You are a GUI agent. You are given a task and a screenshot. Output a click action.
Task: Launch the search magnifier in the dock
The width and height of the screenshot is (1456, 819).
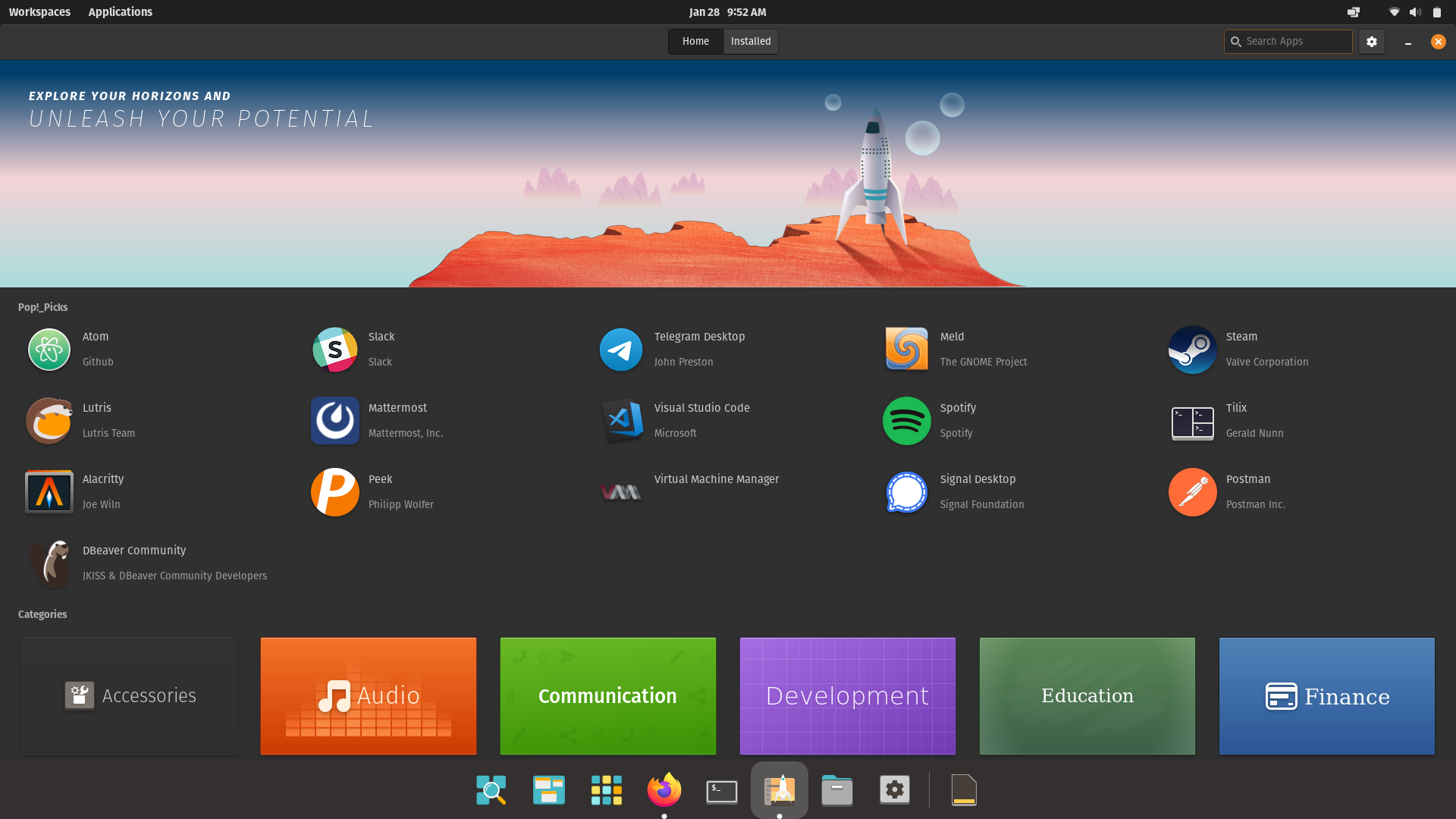(x=491, y=790)
